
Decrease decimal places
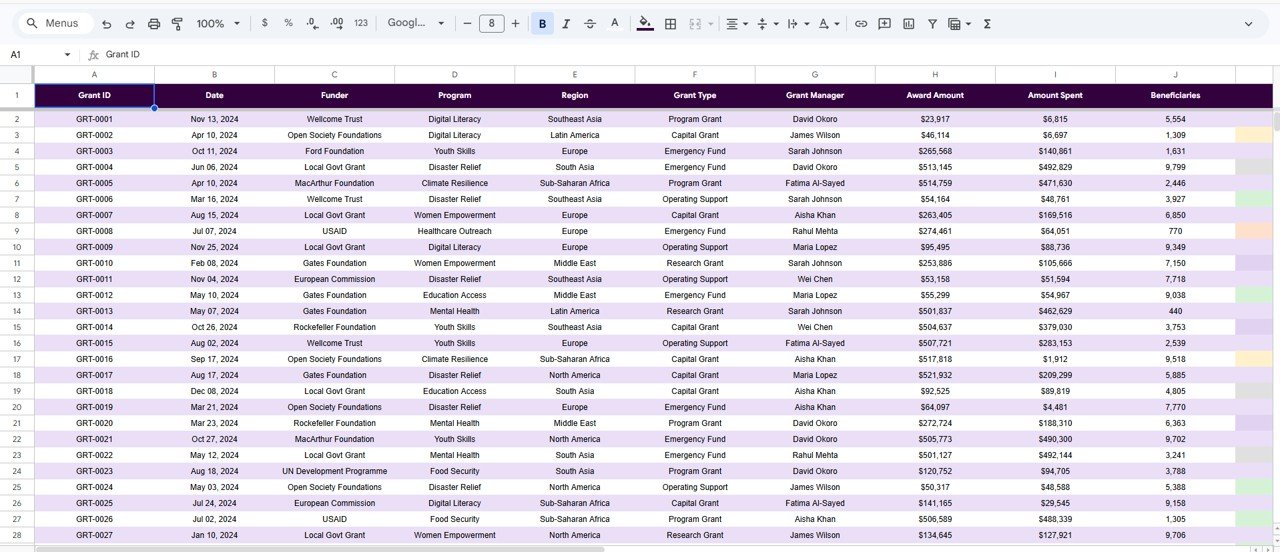click(312, 23)
